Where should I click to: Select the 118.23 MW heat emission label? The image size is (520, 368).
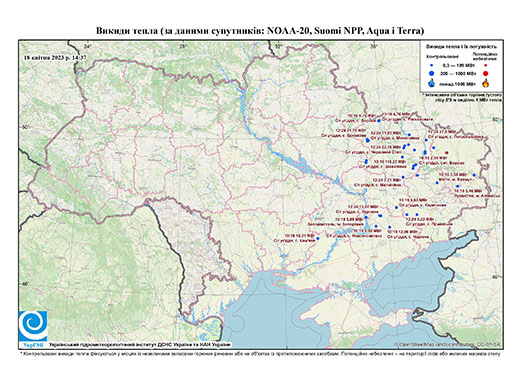[x=390, y=161]
